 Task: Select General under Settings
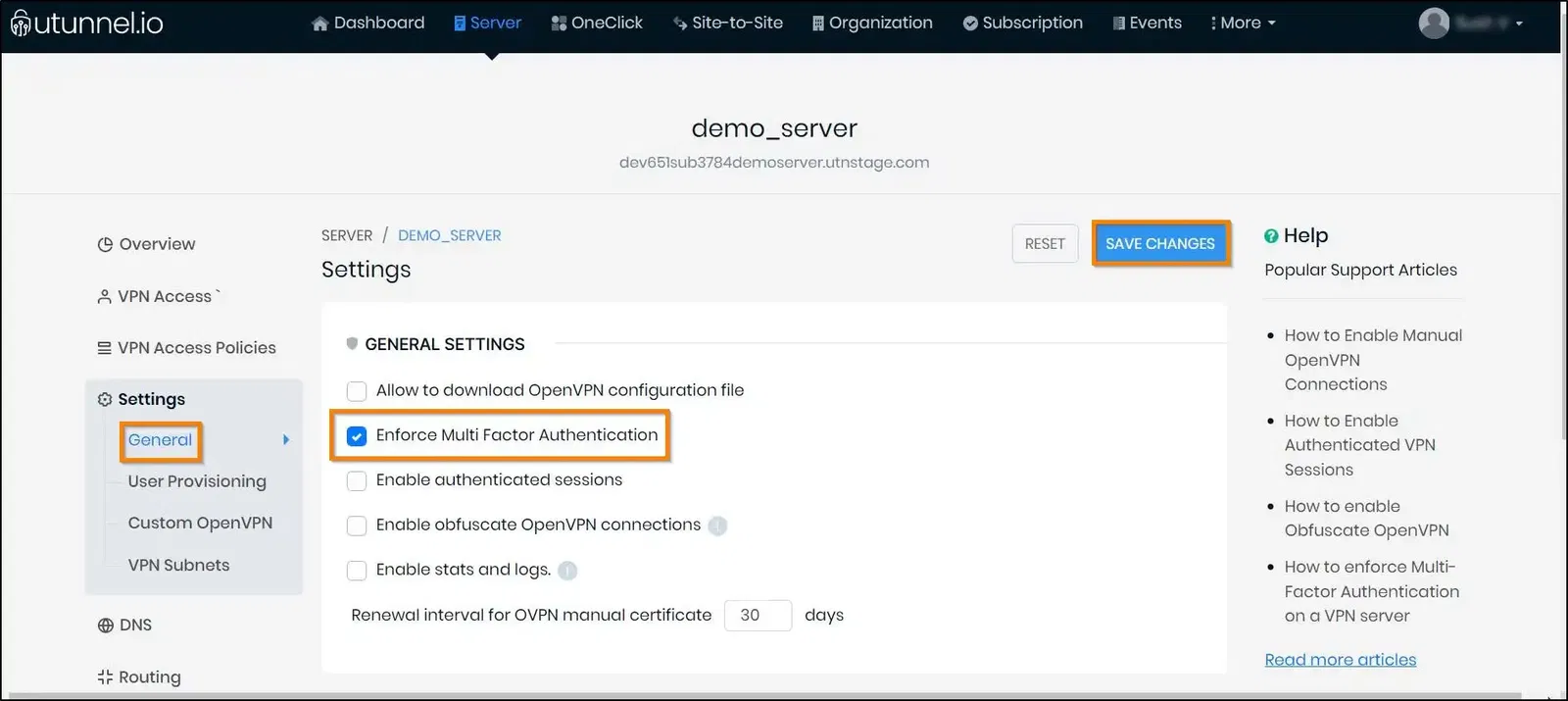point(160,440)
